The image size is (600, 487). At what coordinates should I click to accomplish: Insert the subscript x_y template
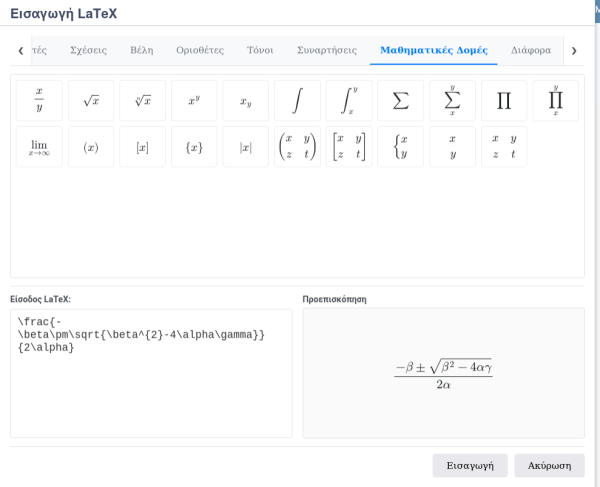coord(246,101)
